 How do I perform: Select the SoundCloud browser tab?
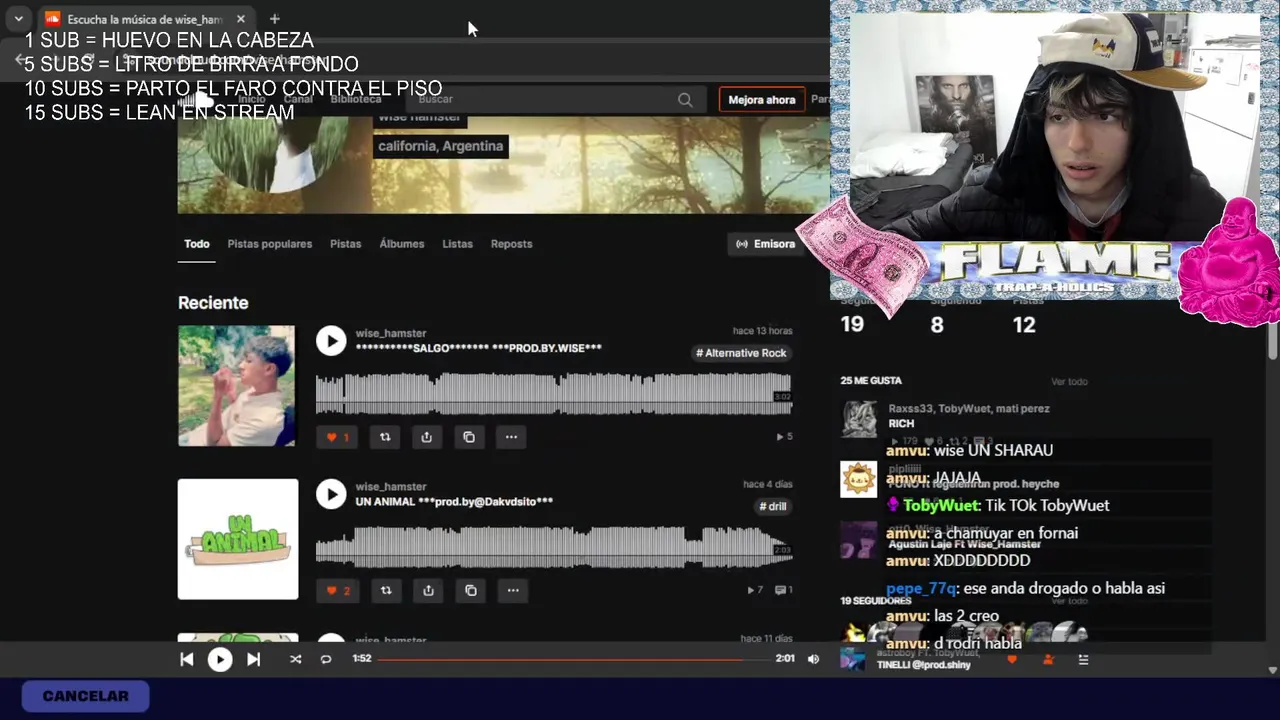(x=145, y=19)
